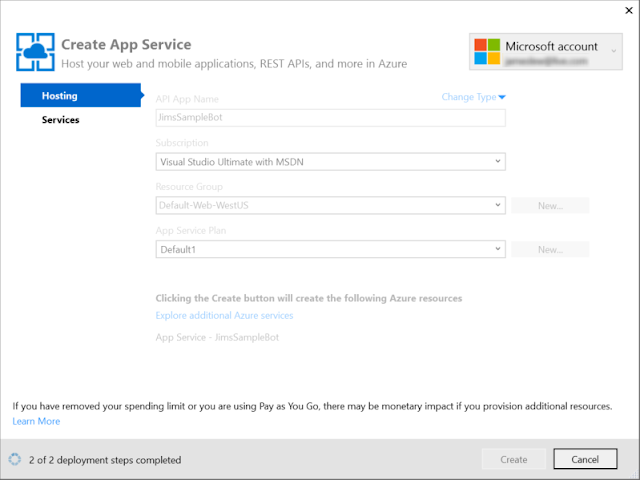
Task: Click the spending limit warning text
Action: [312, 406]
